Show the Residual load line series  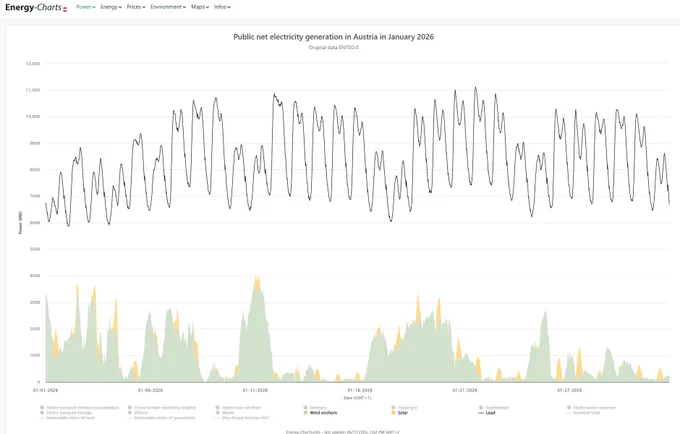coord(583,413)
